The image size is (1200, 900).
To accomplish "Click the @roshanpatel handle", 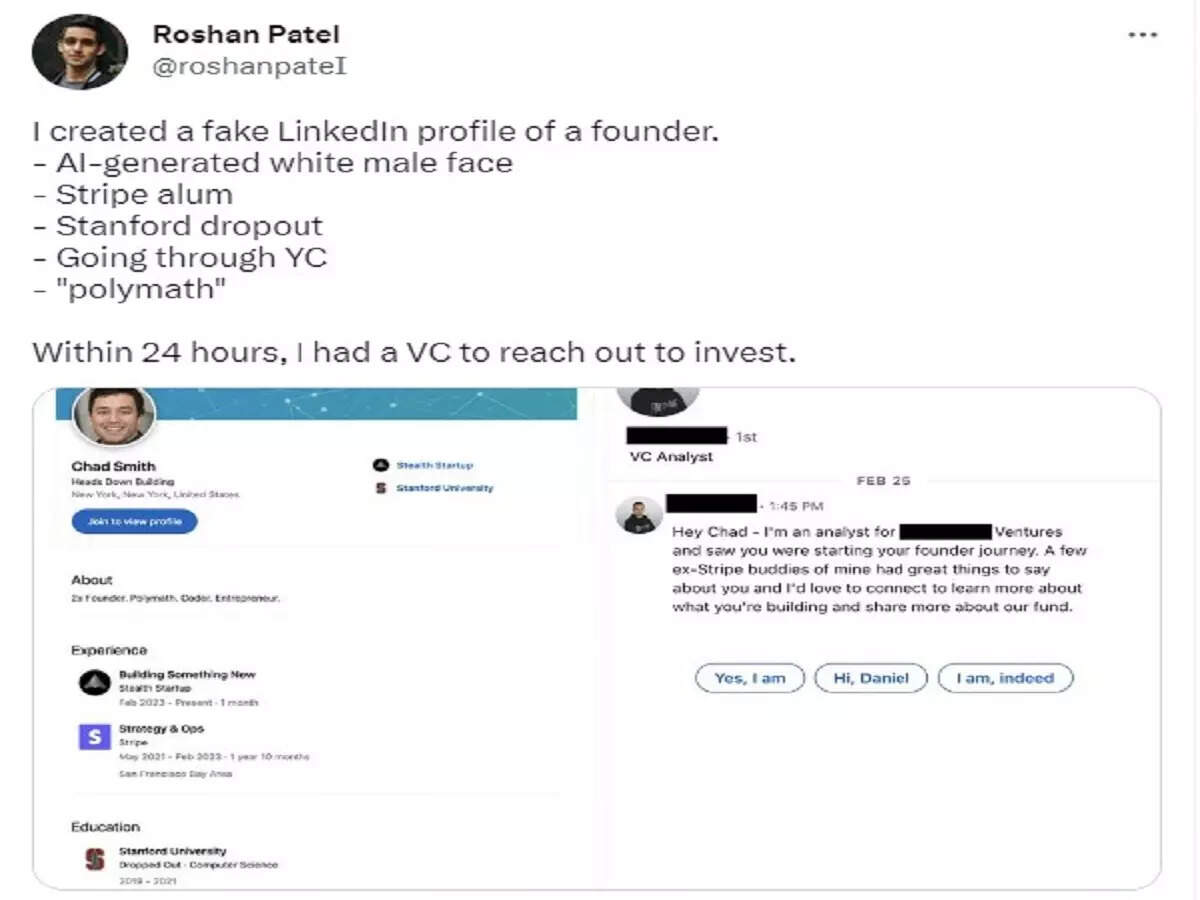I will (x=249, y=67).
